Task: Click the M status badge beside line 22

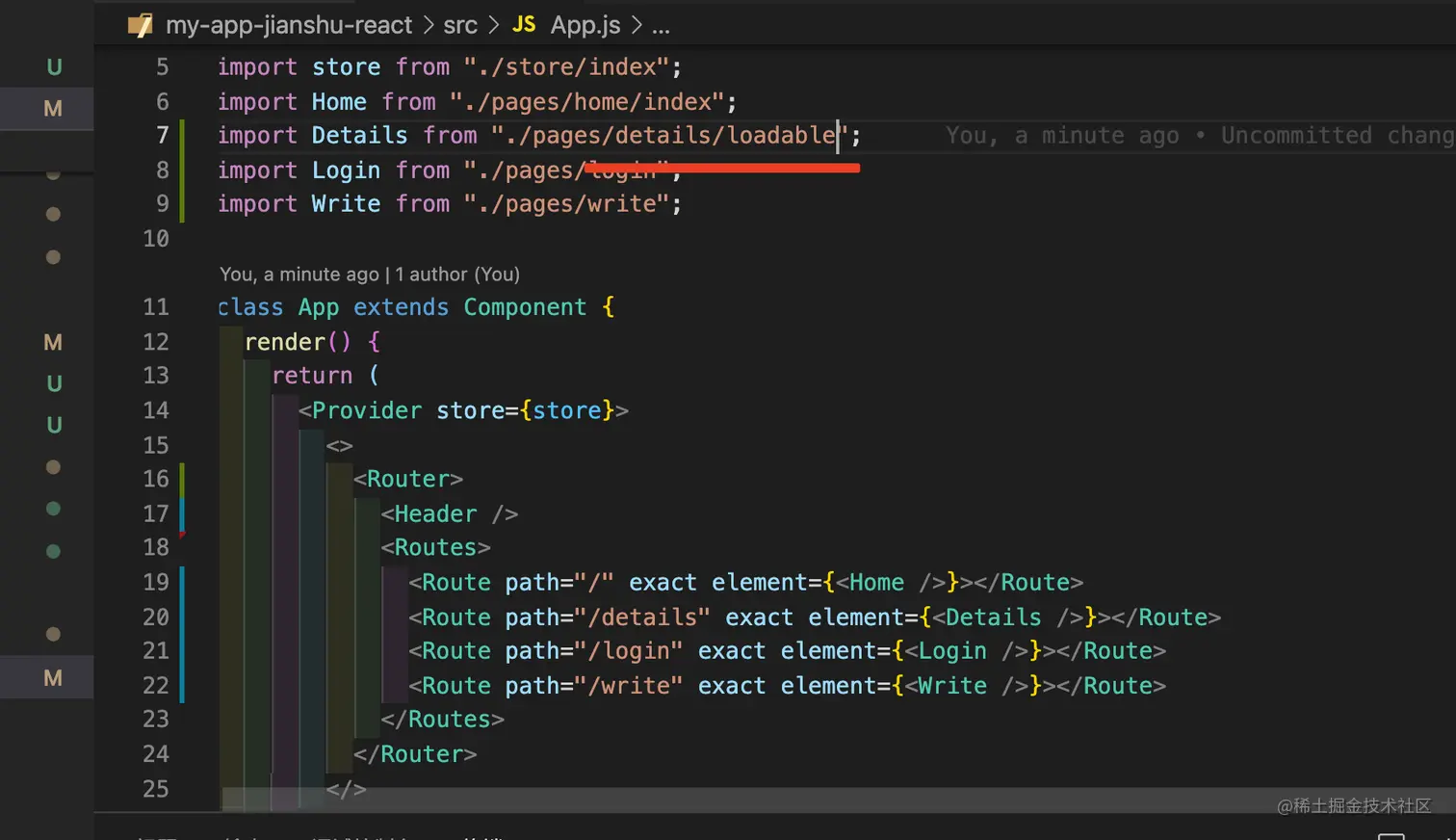Action: pos(53,678)
